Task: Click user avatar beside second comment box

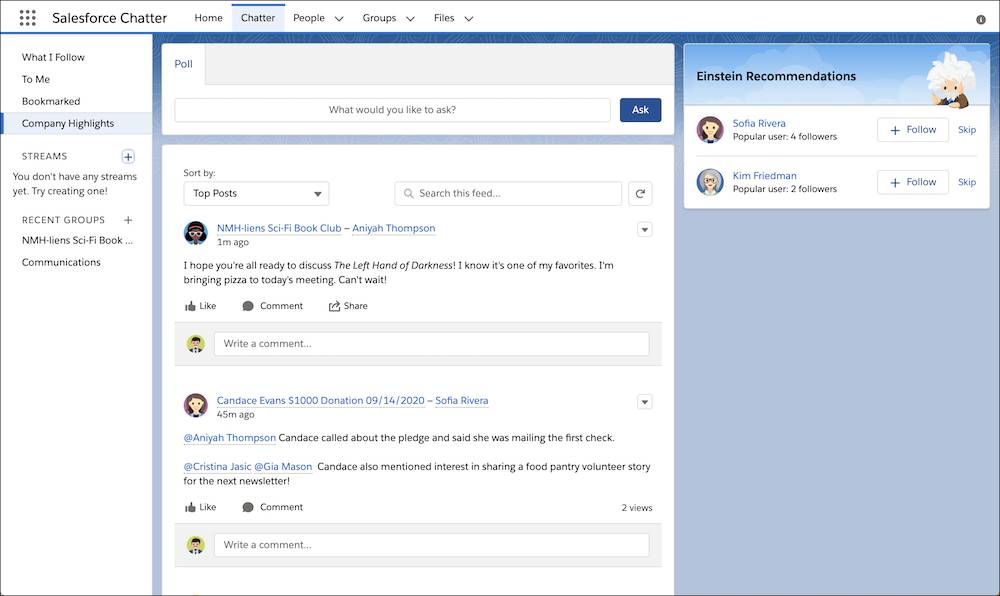Action: [196, 545]
